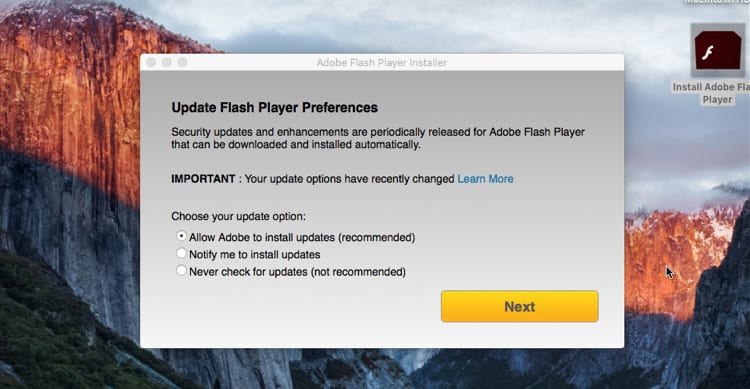Close the Adobe Flash Player Installer window
Screen dimensions: 750x389
151,62
